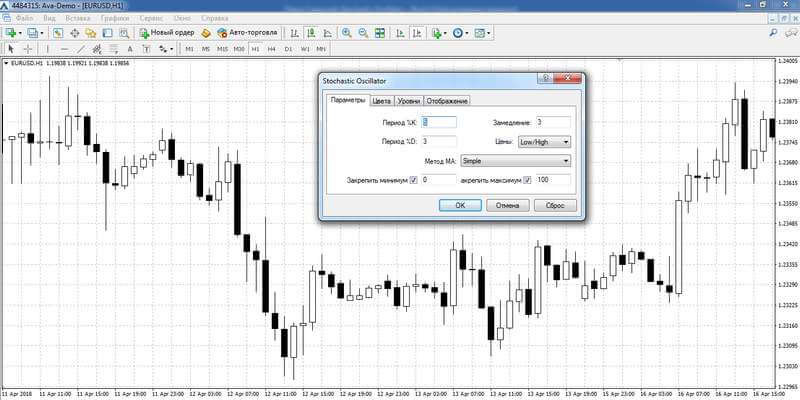
Task: Open the Market Watch panel icon
Action: tap(58, 33)
